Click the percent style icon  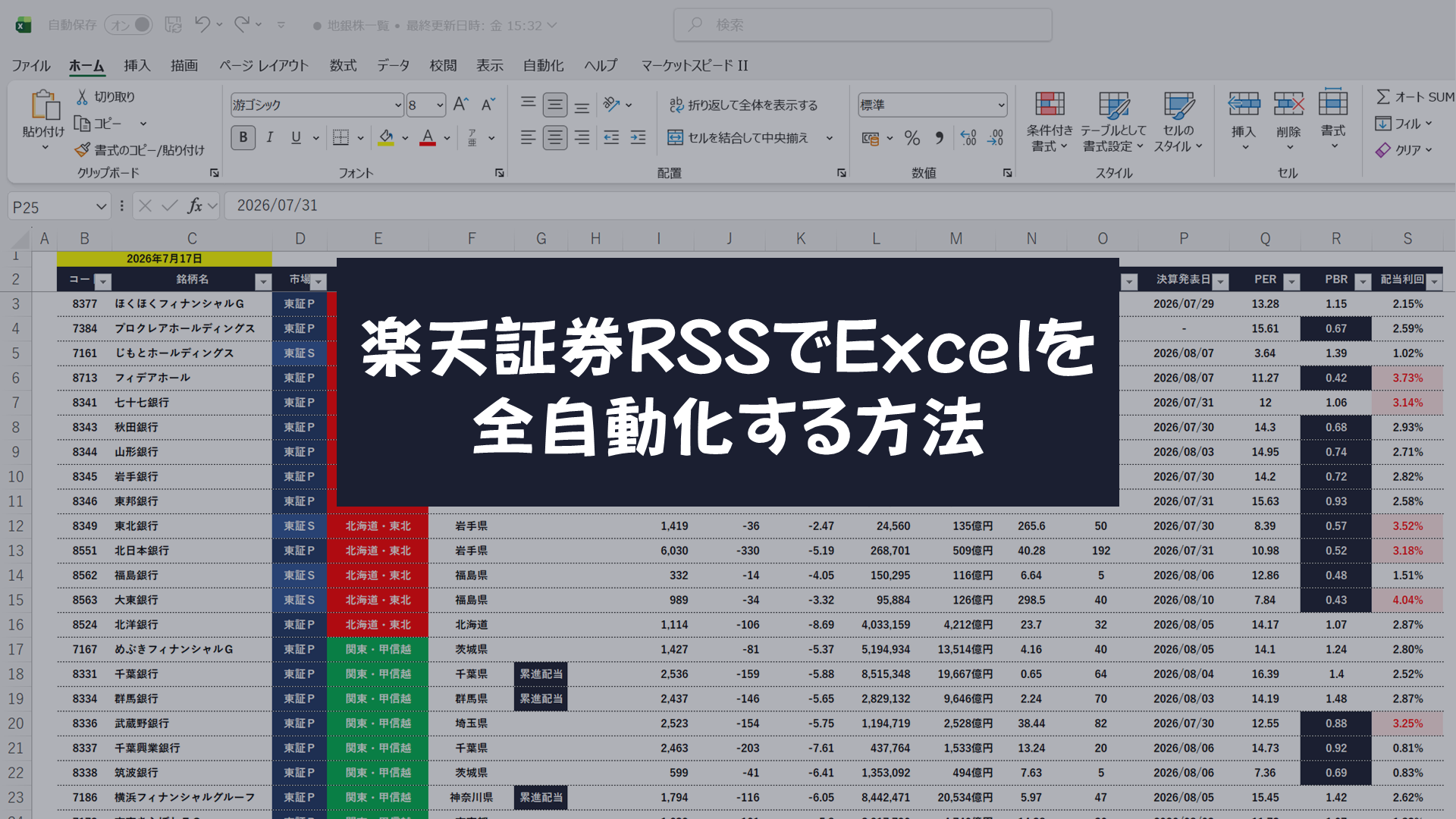point(912,138)
